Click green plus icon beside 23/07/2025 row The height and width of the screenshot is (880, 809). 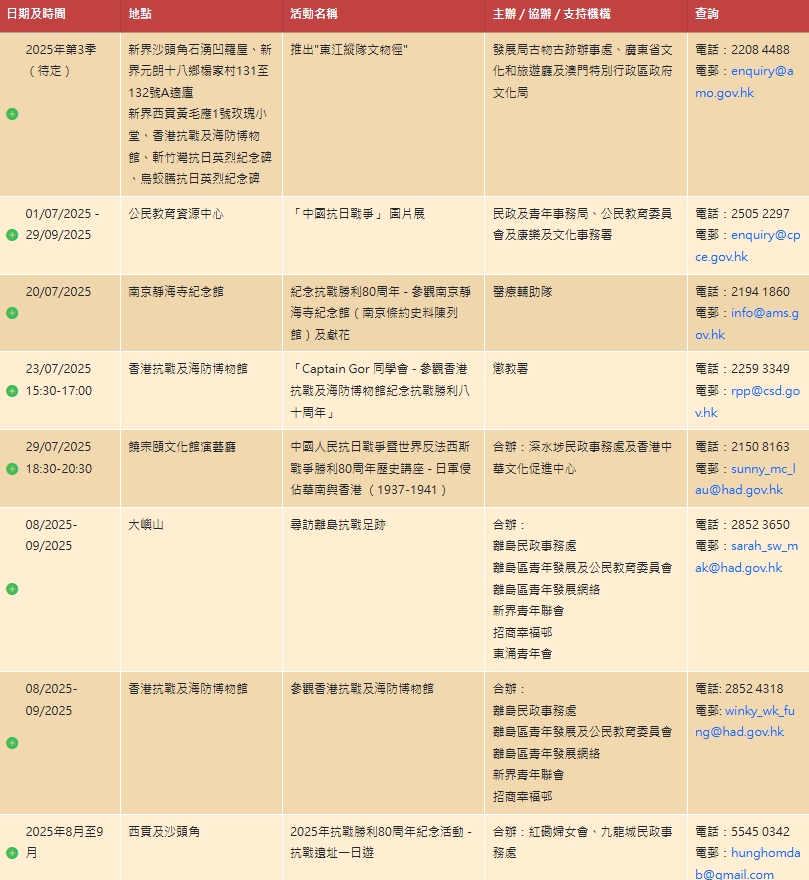[x=12, y=391]
